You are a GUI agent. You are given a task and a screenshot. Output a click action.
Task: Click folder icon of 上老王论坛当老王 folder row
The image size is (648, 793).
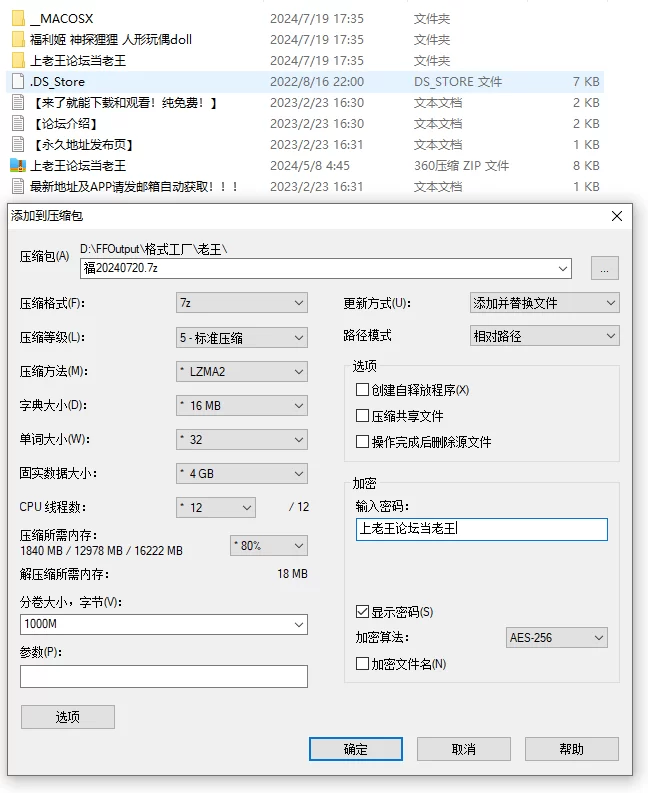[x=18, y=61]
